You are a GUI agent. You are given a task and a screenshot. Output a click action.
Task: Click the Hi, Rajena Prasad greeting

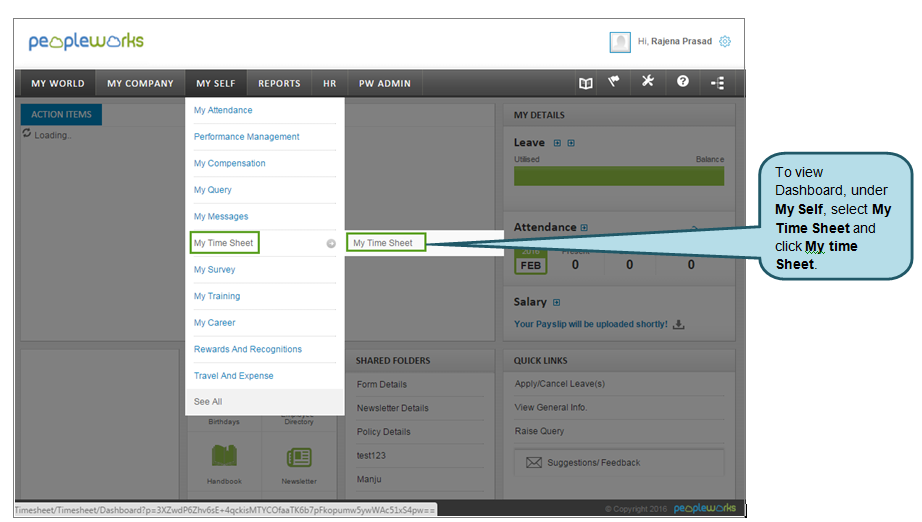(x=674, y=41)
